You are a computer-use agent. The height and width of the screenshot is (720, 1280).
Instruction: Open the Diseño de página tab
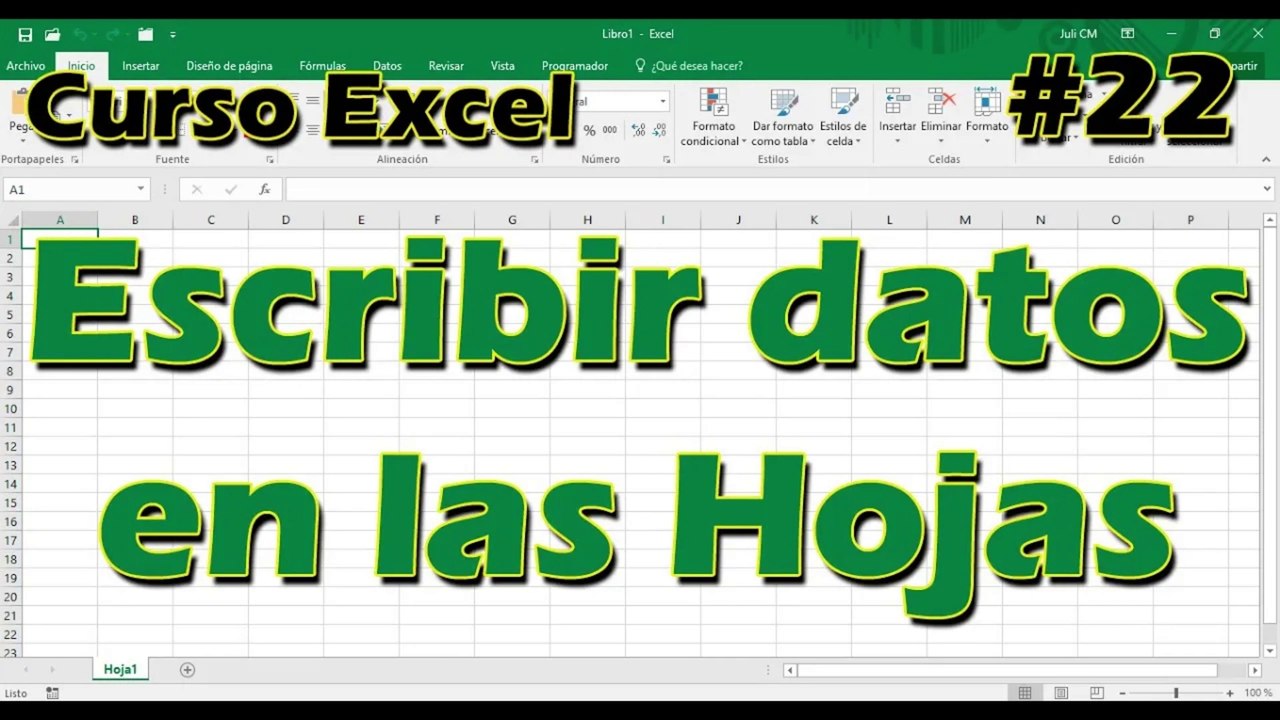229,66
